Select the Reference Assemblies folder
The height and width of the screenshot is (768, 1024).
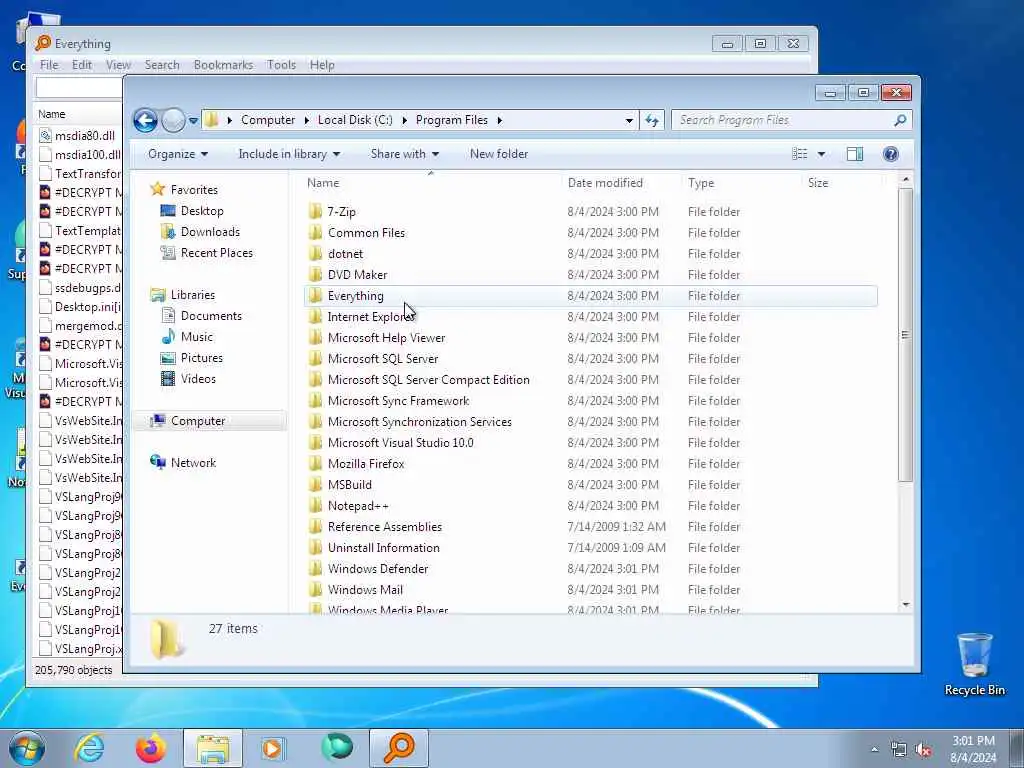[x=385, y=527]
